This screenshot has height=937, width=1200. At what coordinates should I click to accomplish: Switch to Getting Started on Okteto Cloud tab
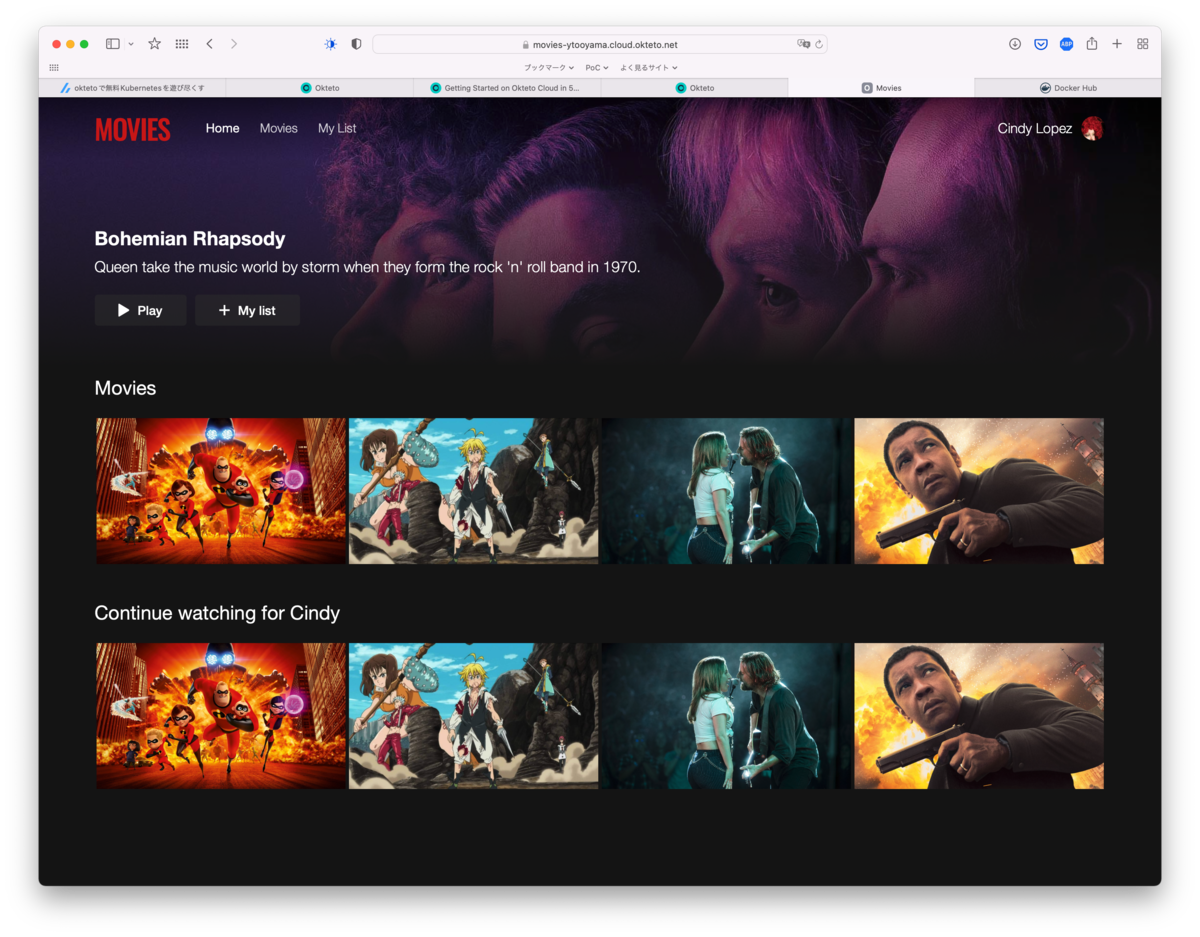(x=507, y=88)
